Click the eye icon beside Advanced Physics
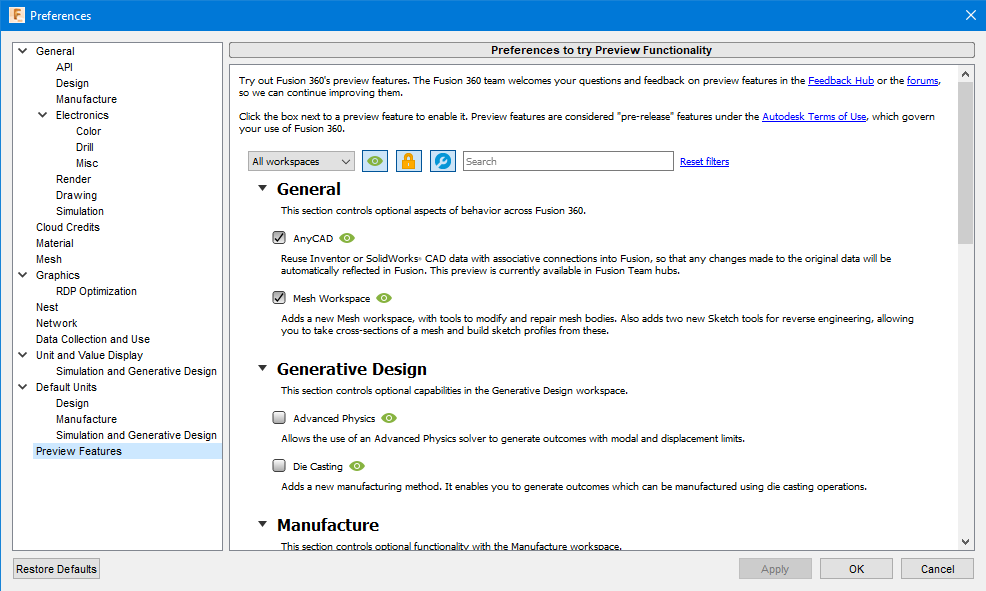 coord(389,418)
